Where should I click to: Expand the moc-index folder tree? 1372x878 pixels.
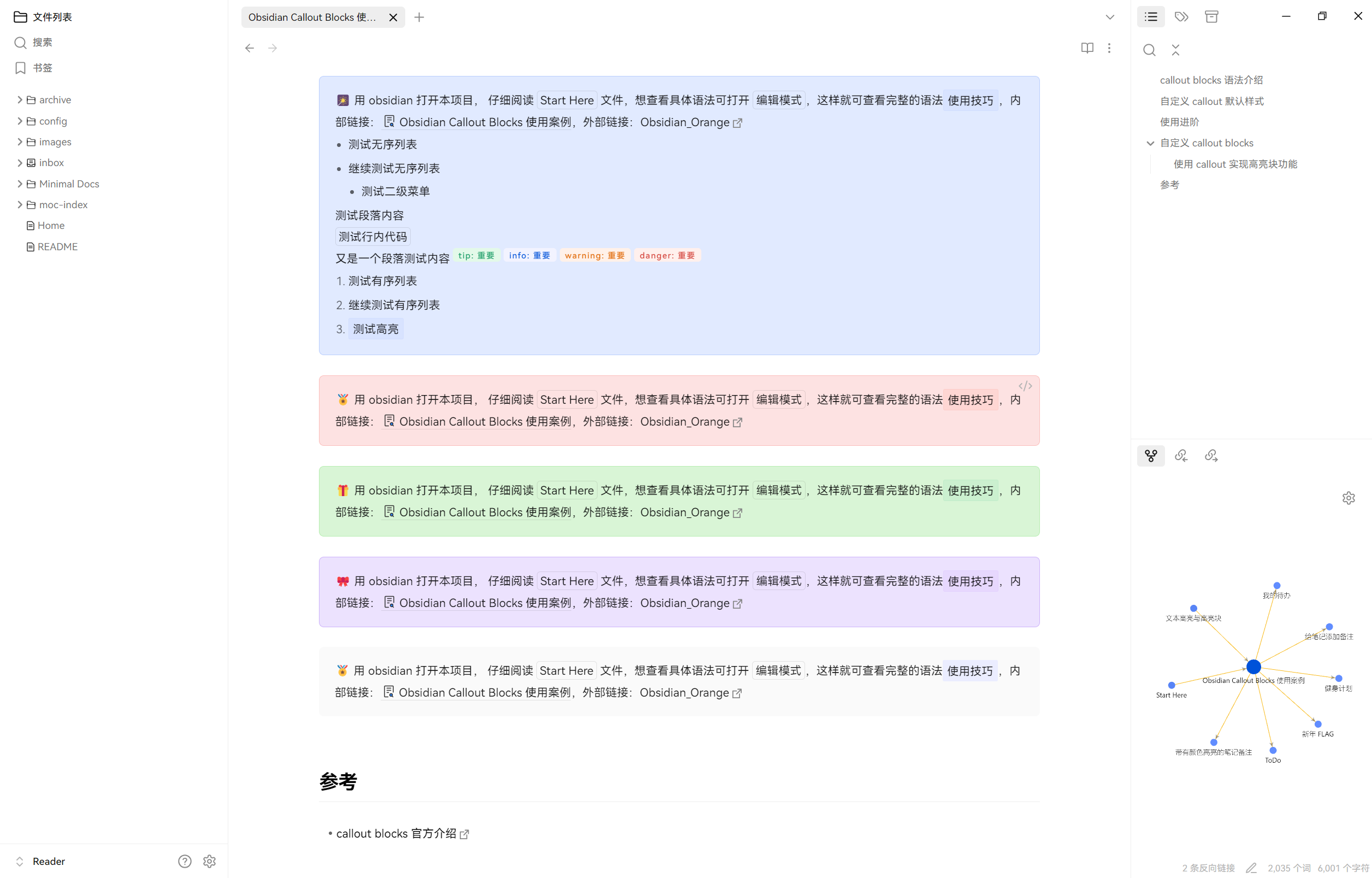point(20,204)
